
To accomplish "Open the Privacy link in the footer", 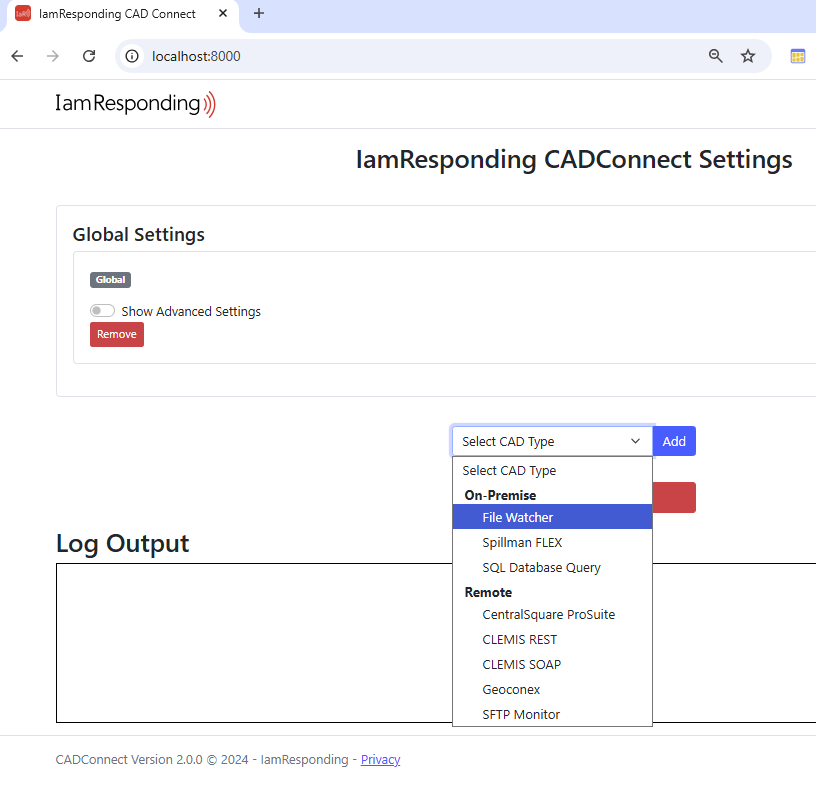I will [x=380, y=759].
